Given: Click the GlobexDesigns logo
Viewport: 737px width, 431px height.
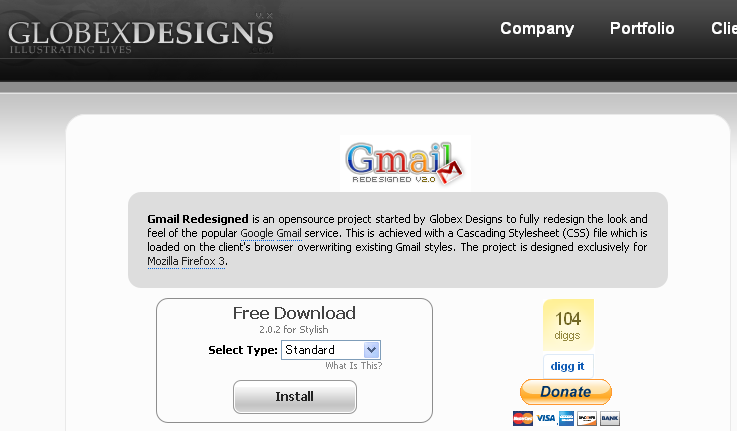Looking at the screenshot, I should 141,34.
